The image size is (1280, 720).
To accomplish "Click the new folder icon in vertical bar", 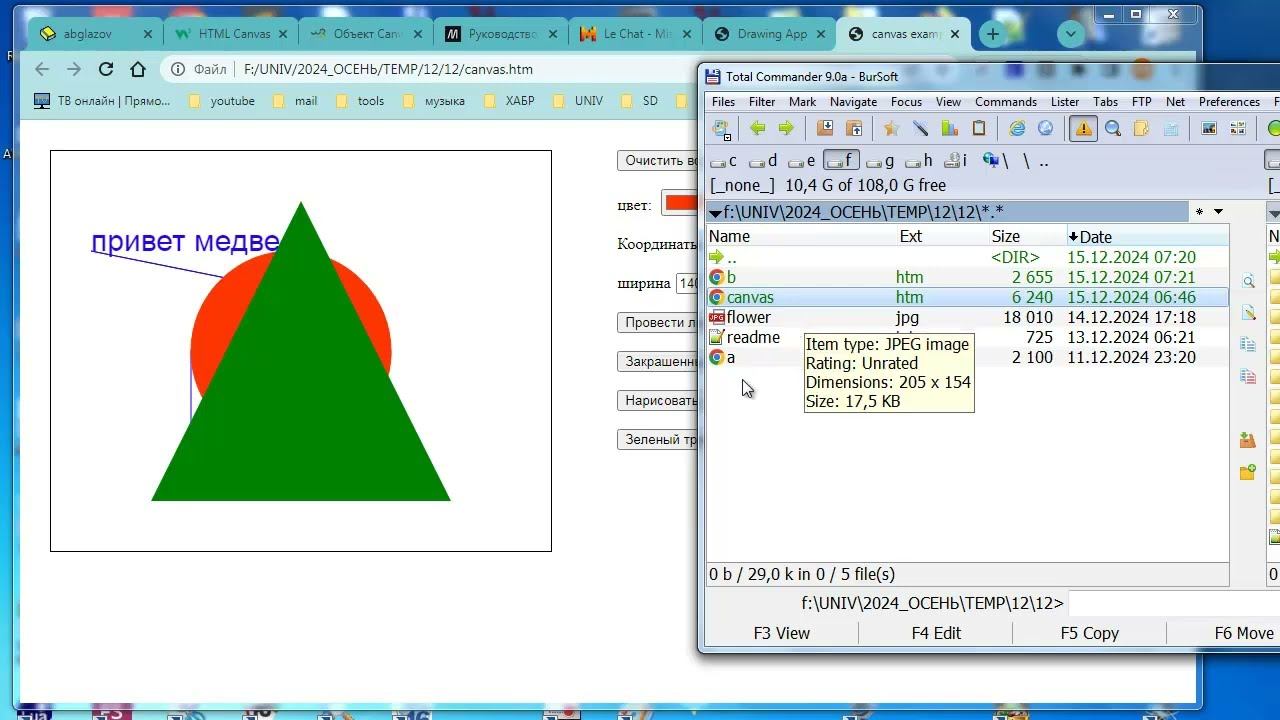I will coord(1247,472).
